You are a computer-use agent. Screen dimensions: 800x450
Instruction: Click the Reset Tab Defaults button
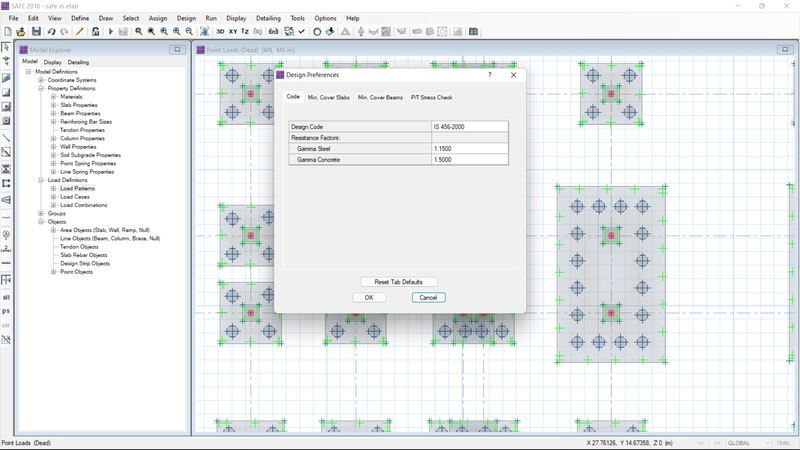coord(398,282)
